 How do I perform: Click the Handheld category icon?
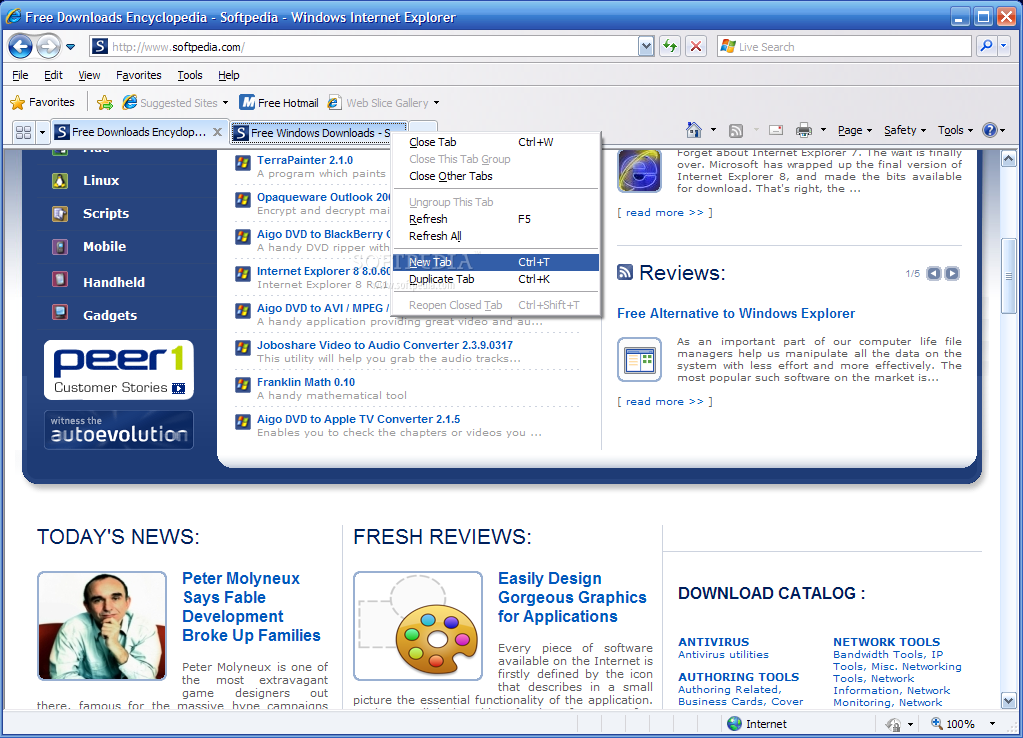point(60,279)
